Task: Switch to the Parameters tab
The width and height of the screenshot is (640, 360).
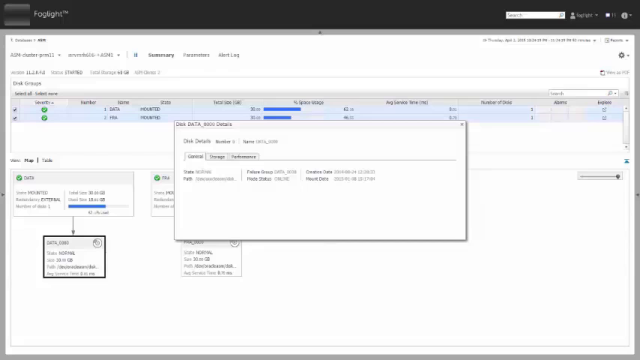Action: [196, 55]
